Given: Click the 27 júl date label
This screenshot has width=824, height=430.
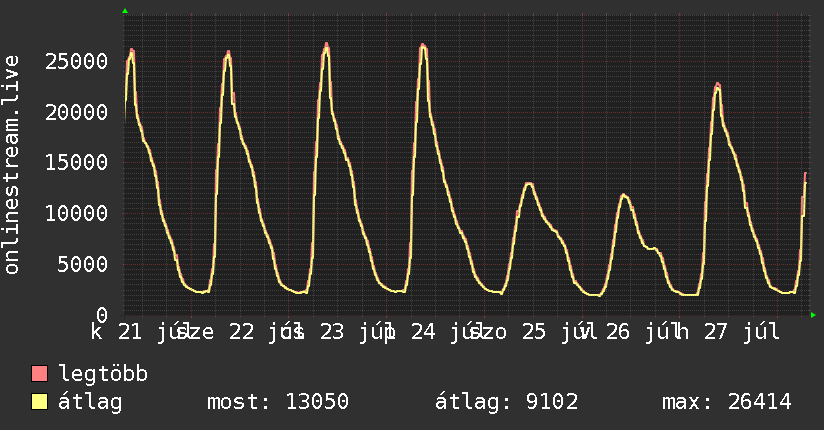Looking at the screenshot, I should coord(741,332).
